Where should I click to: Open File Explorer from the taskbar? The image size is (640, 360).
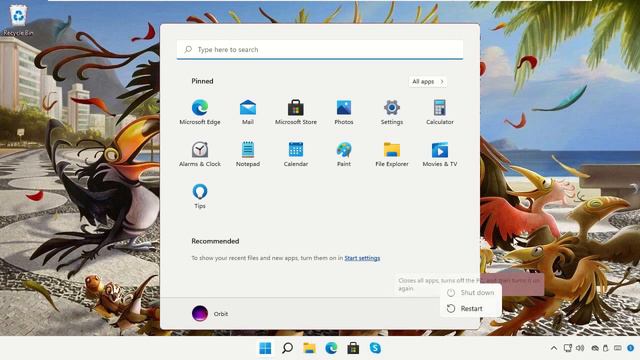pyautogui.click(x=309, y=348)
